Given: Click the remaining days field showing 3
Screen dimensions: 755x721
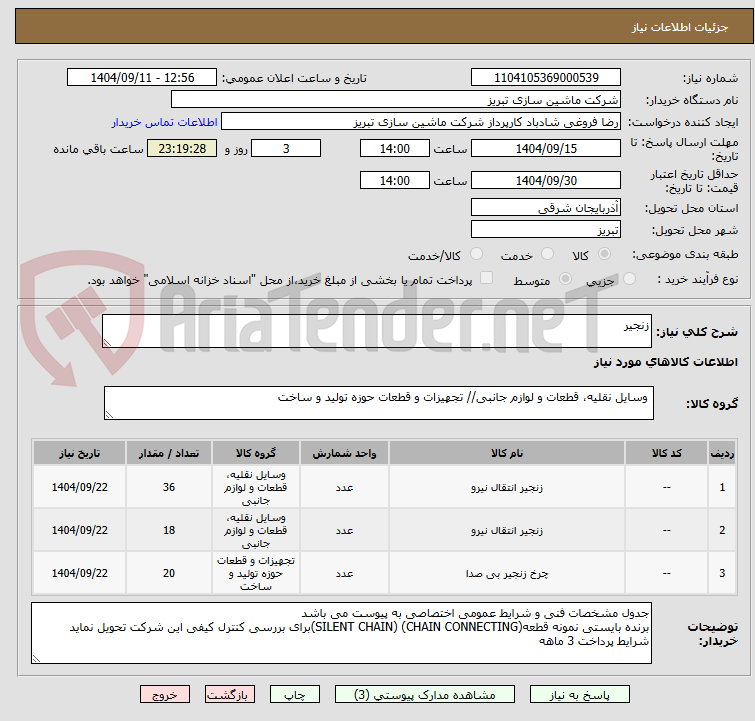Looking at the screenshot, I should click(x=286, y=148).
